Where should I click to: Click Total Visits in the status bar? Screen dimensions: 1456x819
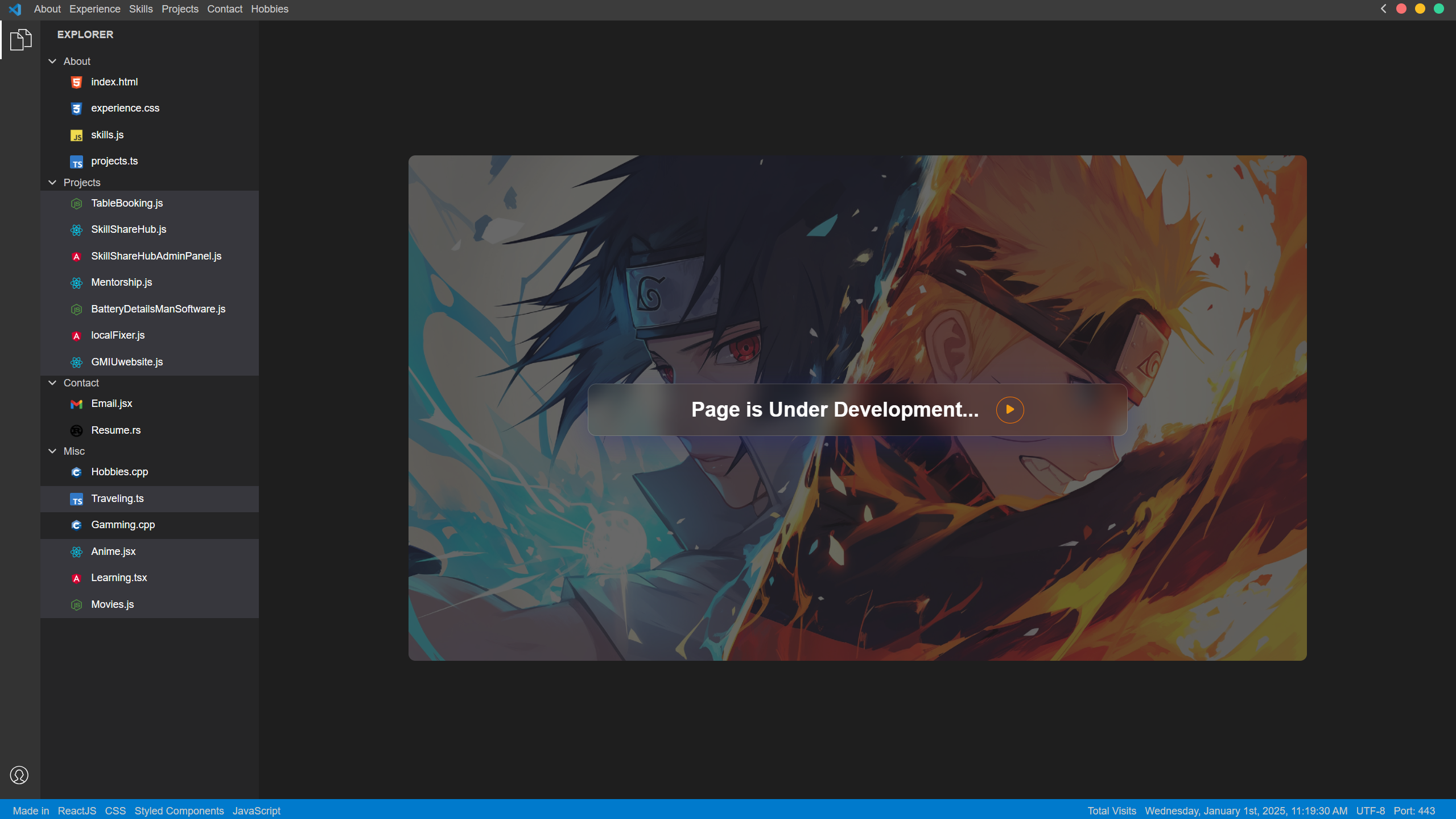[1112, 810]
